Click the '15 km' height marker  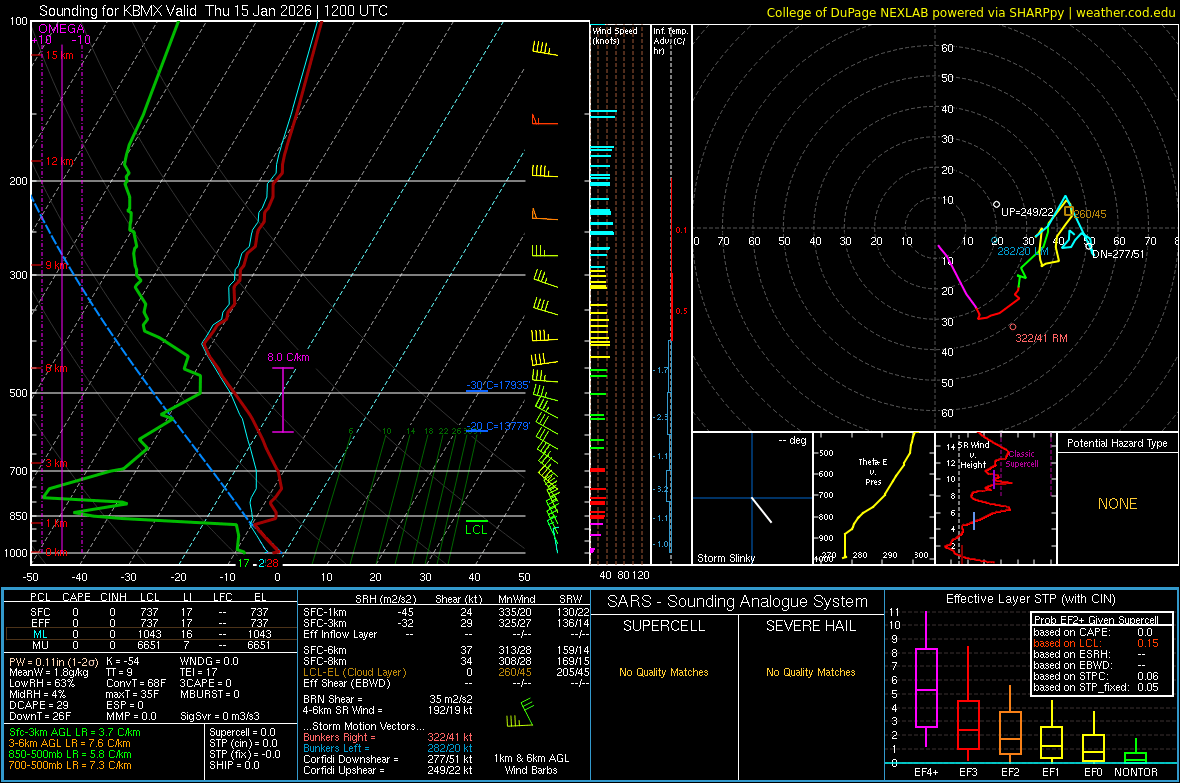60,55
